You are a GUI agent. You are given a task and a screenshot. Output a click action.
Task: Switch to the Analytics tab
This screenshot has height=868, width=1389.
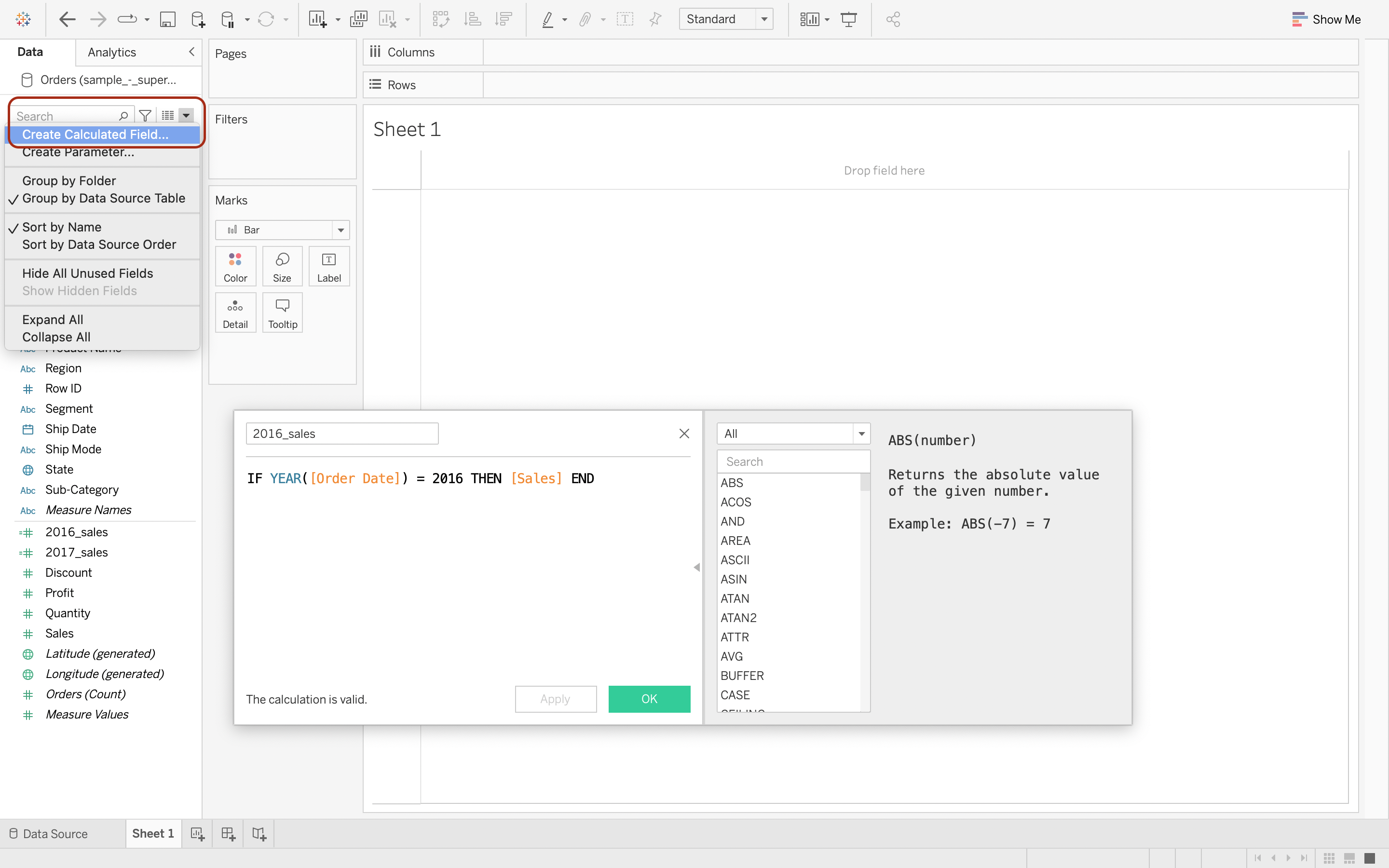112,52
